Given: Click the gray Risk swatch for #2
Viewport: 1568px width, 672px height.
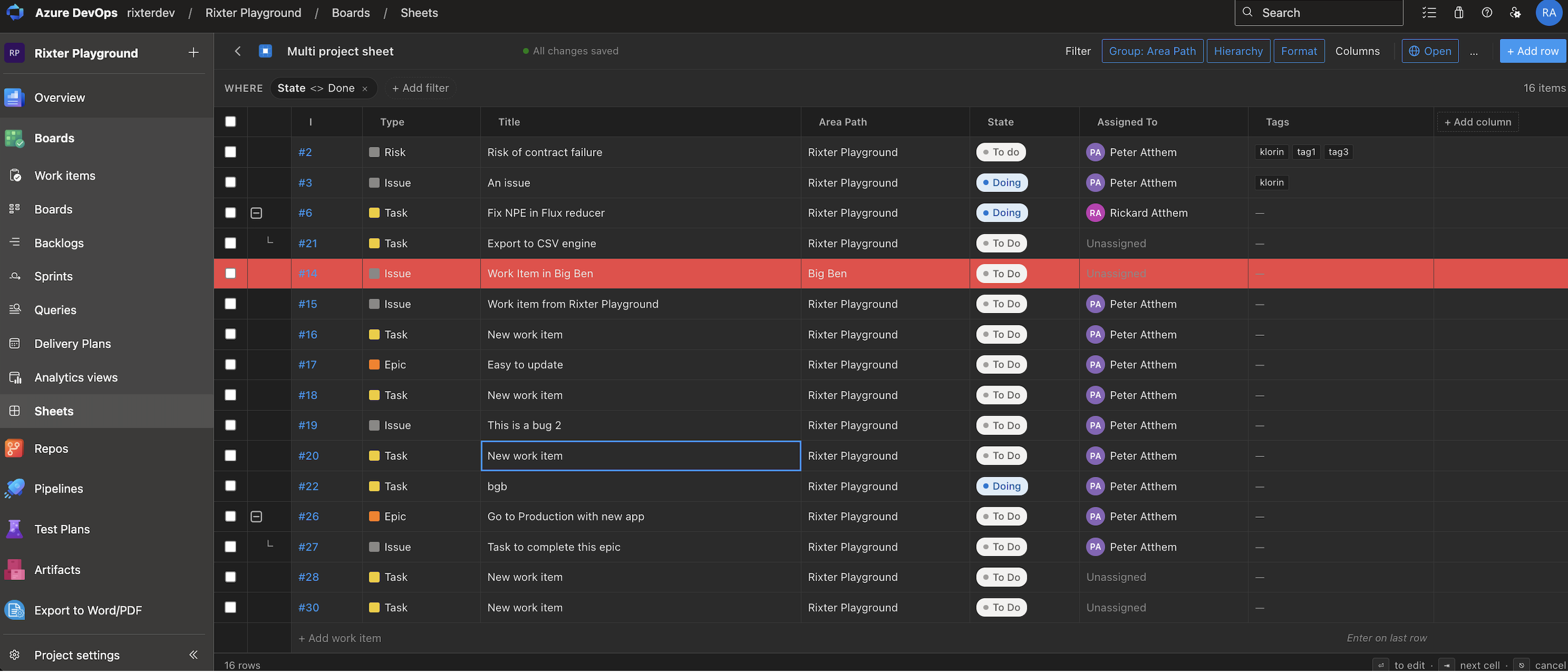Looking at the screenshot, I should pos(374,152).
